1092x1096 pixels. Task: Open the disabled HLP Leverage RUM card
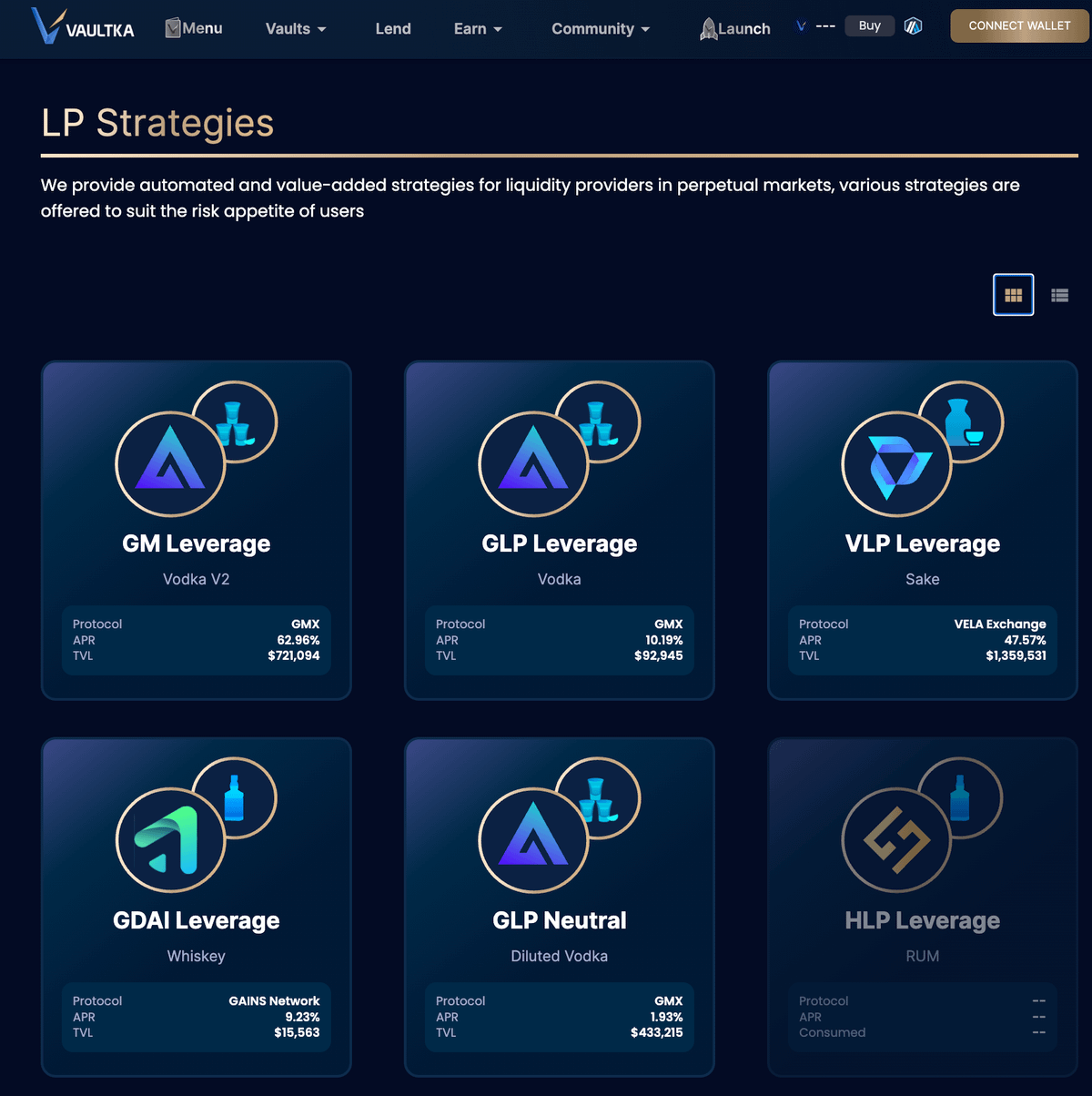(x=922, y=907)
